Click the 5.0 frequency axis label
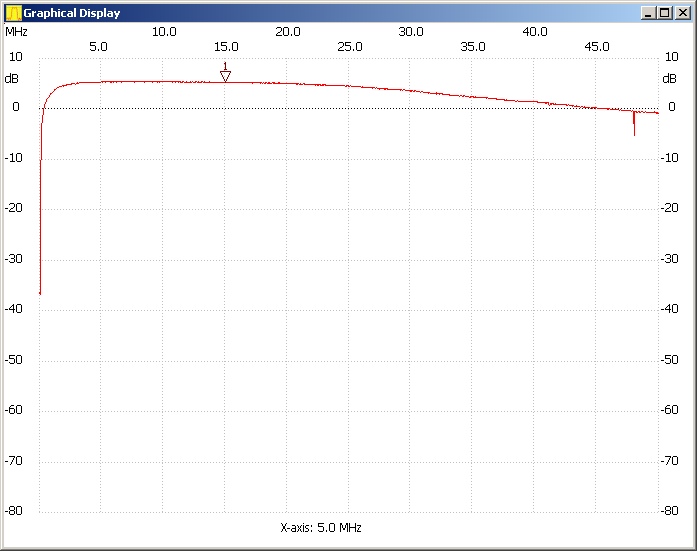 pos(99,46)
